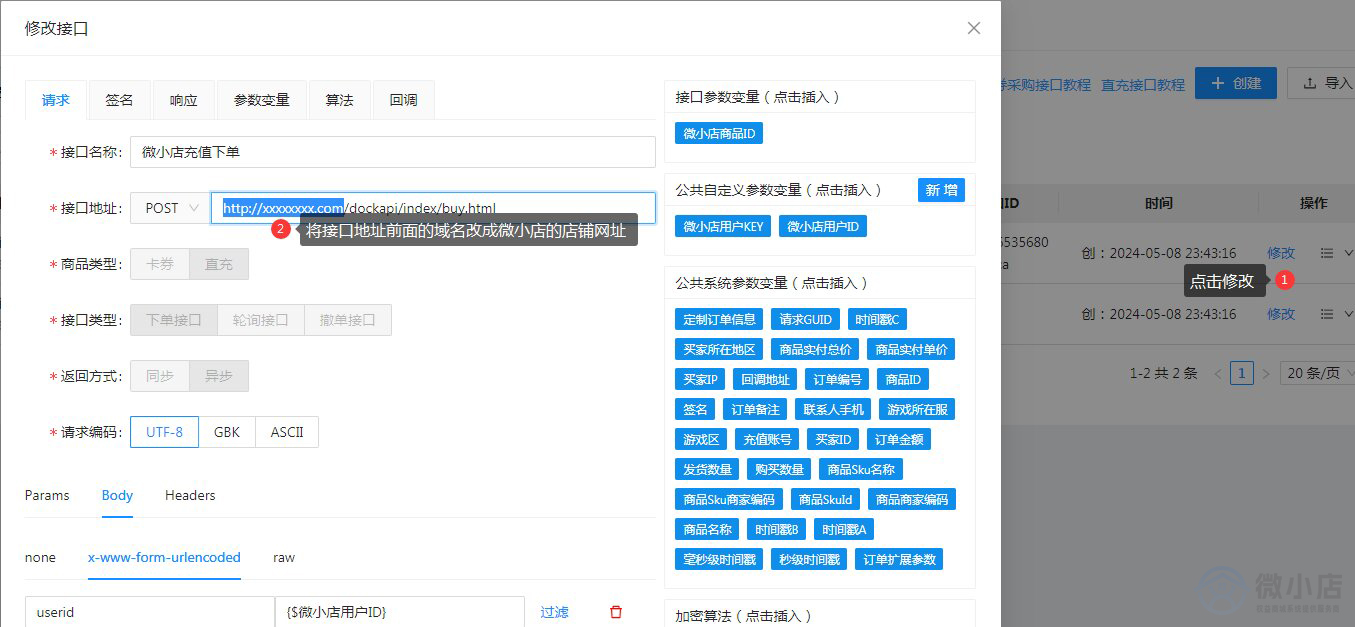Insert the 买家所在地区 variable

point(719,349)
